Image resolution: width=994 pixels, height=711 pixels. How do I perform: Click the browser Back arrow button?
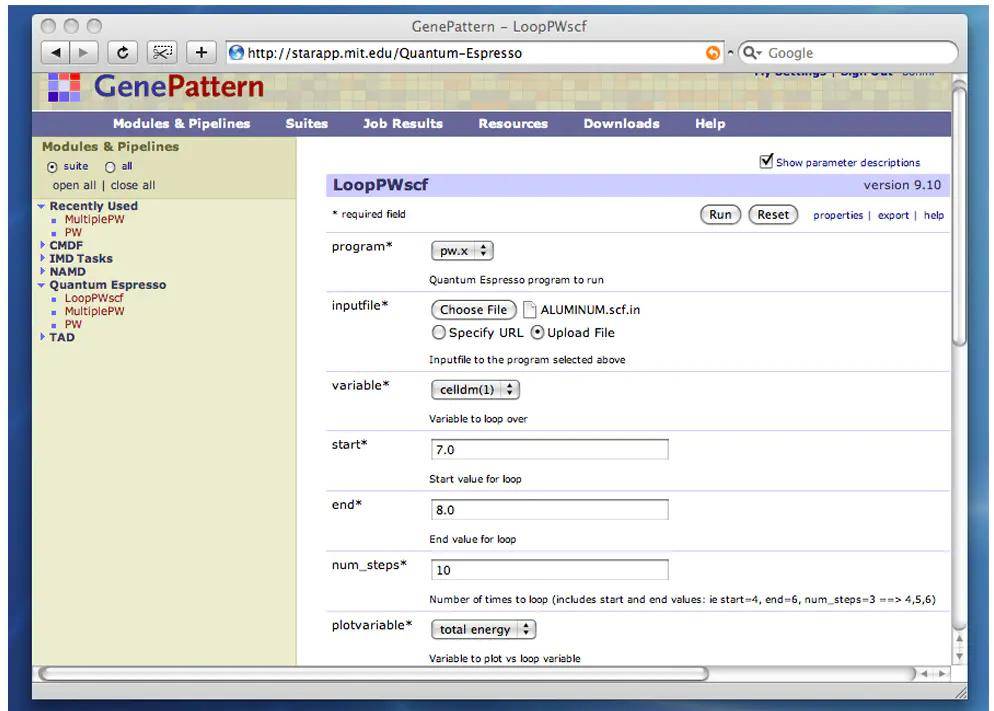point(54,53)
